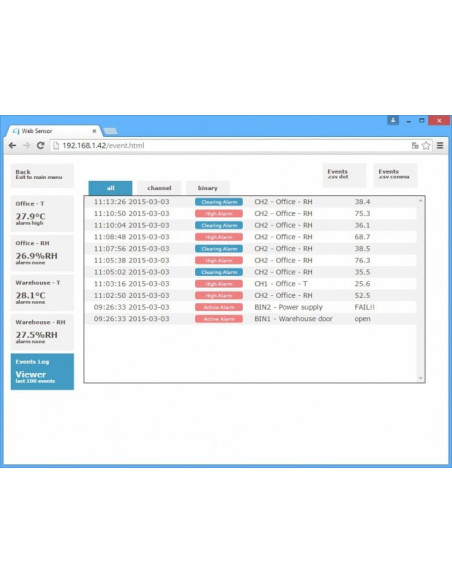Select timestamp 11:13:26 2015-03-03
Image resolution: width=452 pixels, height=584 pixels.
[131, 202]
